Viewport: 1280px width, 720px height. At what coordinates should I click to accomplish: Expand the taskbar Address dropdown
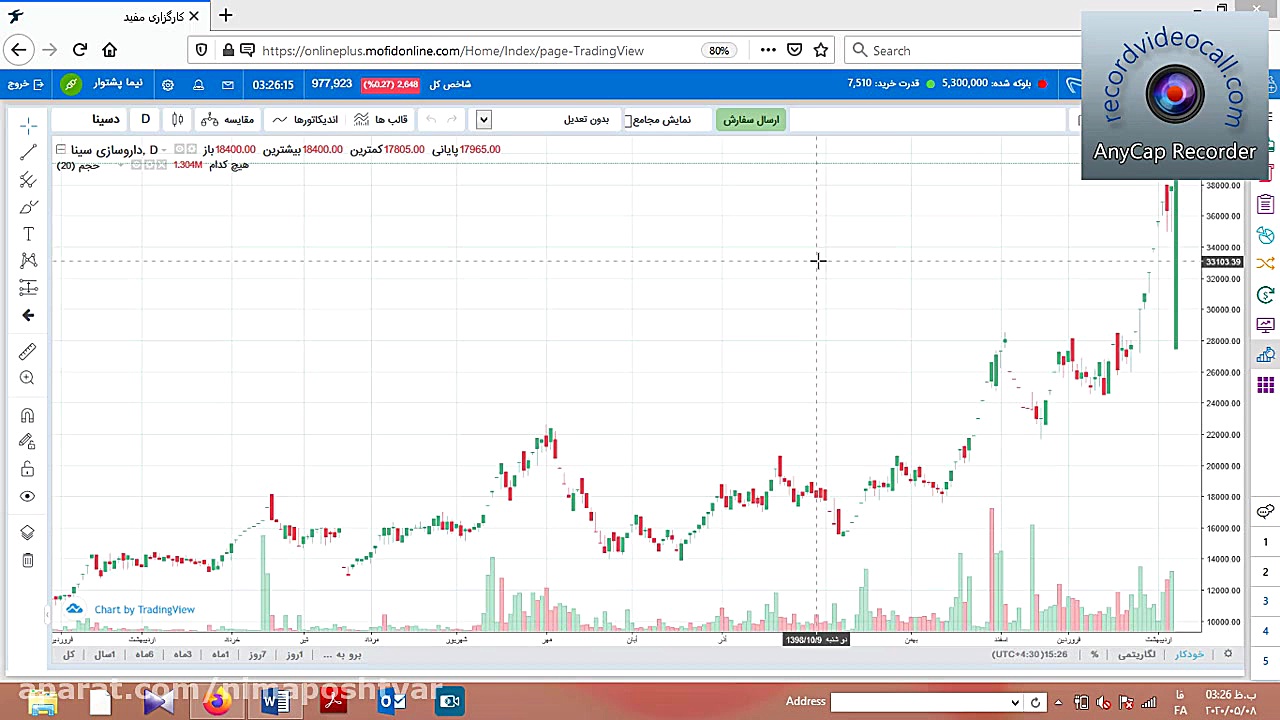(x=1015, y=702)
